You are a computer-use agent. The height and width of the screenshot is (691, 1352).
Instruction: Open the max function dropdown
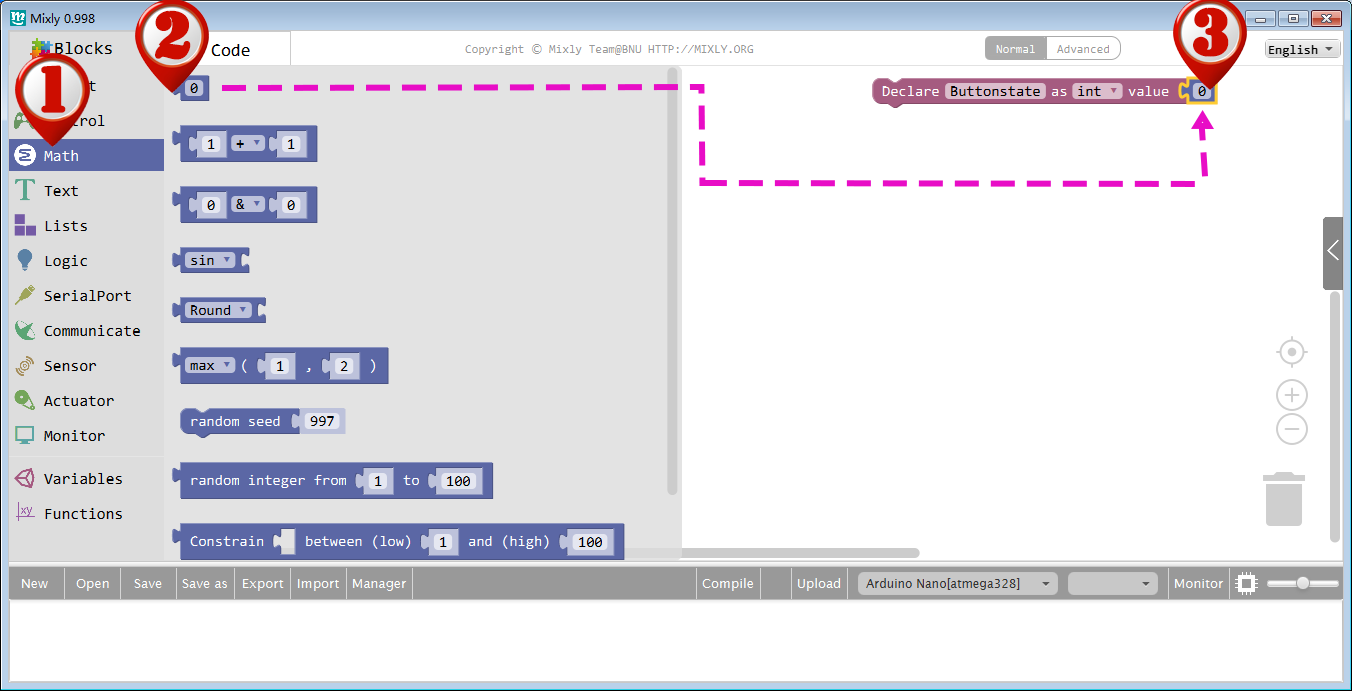(x=211, y=366)
